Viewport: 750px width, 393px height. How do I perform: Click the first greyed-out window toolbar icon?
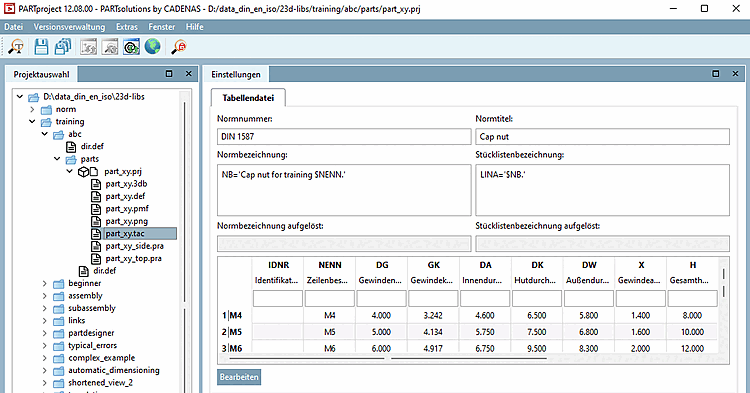88,47
